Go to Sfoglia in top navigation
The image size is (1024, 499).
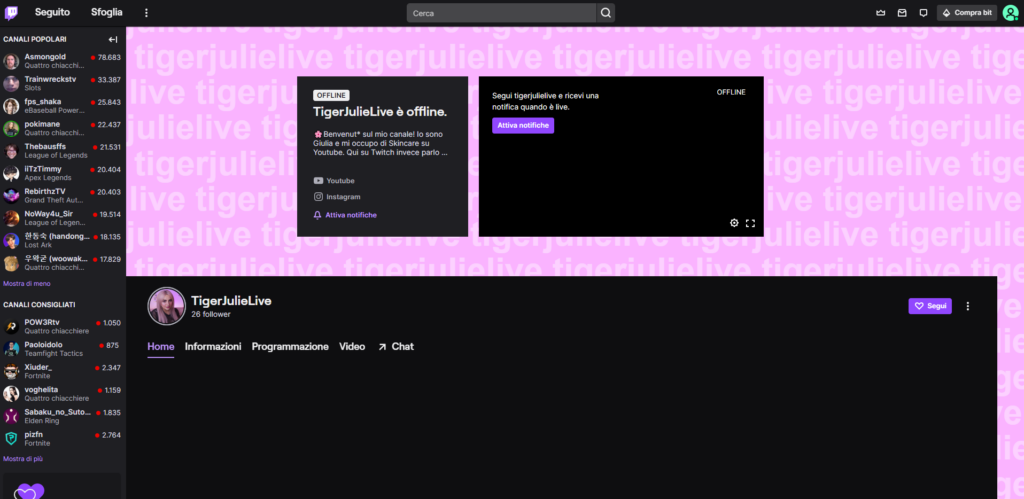click(x=106, y=12)
